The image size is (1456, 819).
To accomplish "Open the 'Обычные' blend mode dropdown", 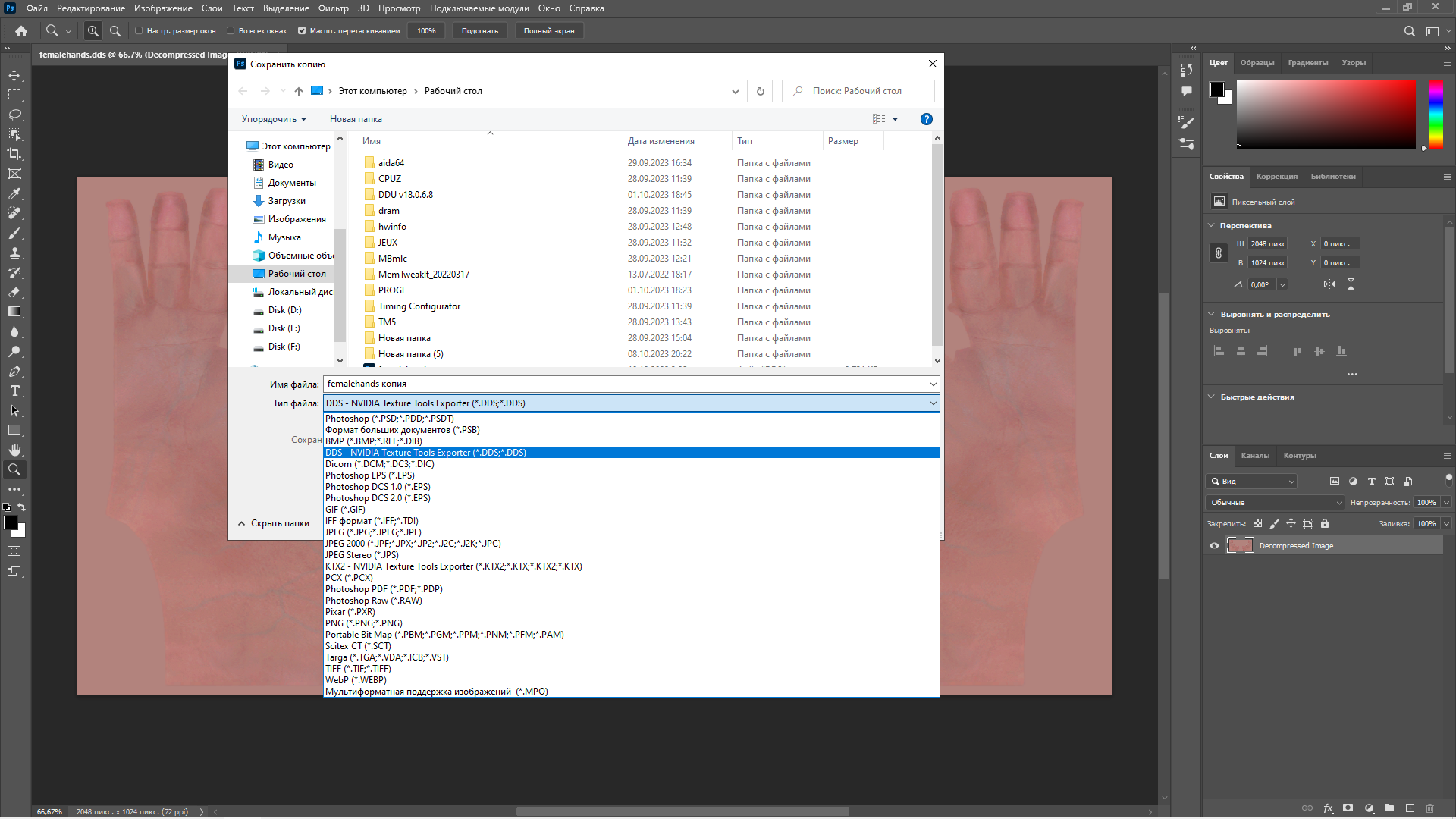I will tap(1275, 503).
